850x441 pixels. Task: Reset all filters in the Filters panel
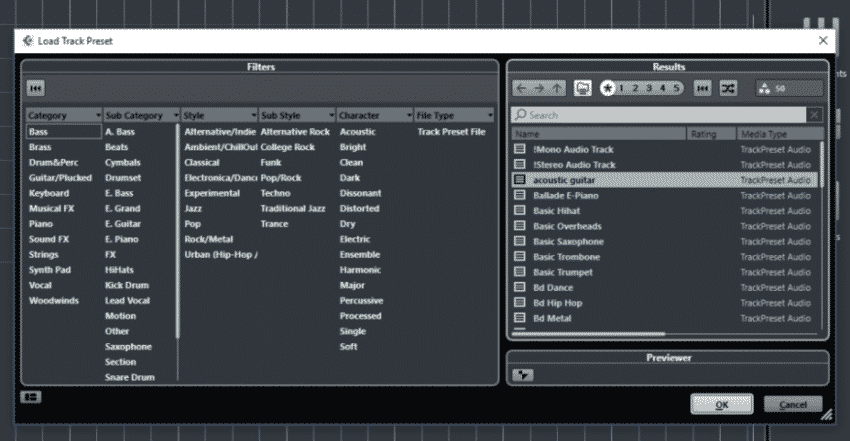pos(35,89)
